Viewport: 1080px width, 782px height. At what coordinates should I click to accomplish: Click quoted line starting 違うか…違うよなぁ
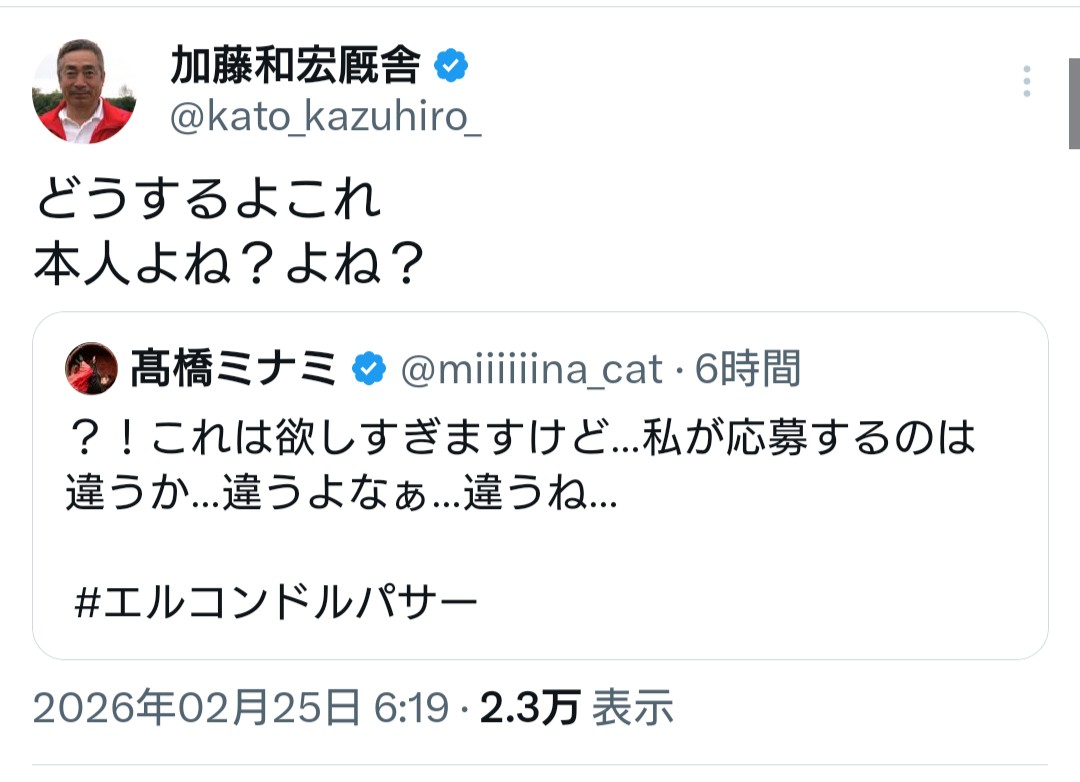(340, 495)
